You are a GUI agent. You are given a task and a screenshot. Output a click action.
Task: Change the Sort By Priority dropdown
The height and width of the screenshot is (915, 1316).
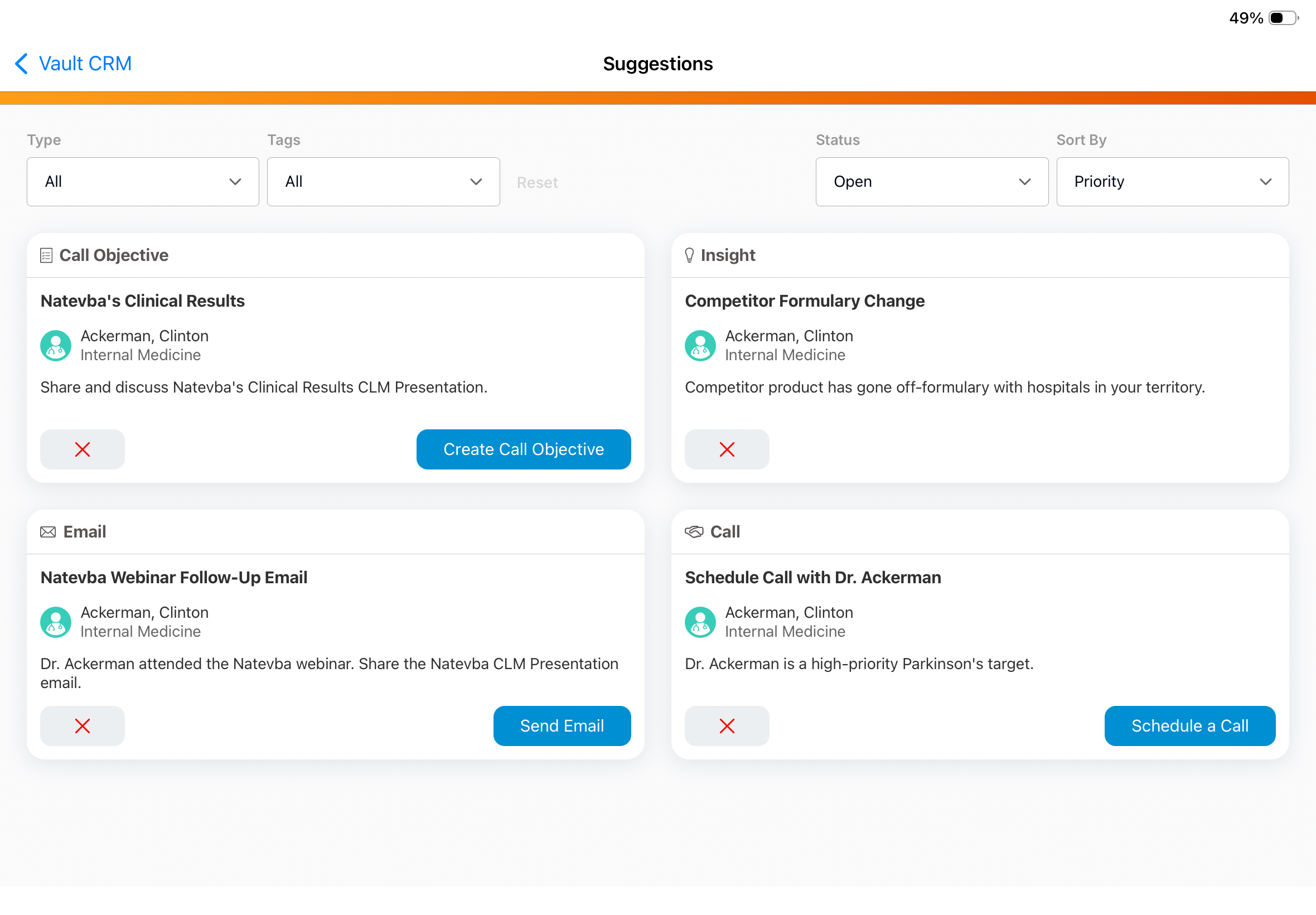(1172, 182)
